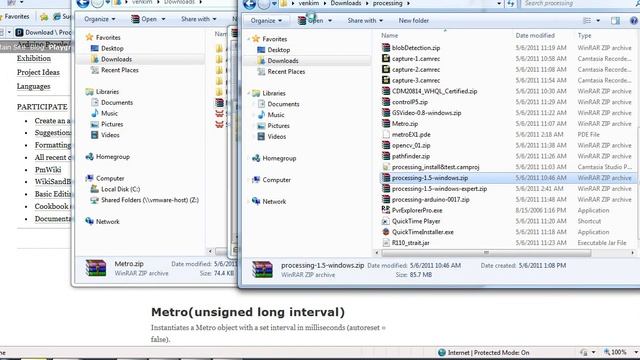The height and width of the screenshot is (360, 640).
Task: Select processing-arduino-0017.zip icon
Action: (386, 199)
